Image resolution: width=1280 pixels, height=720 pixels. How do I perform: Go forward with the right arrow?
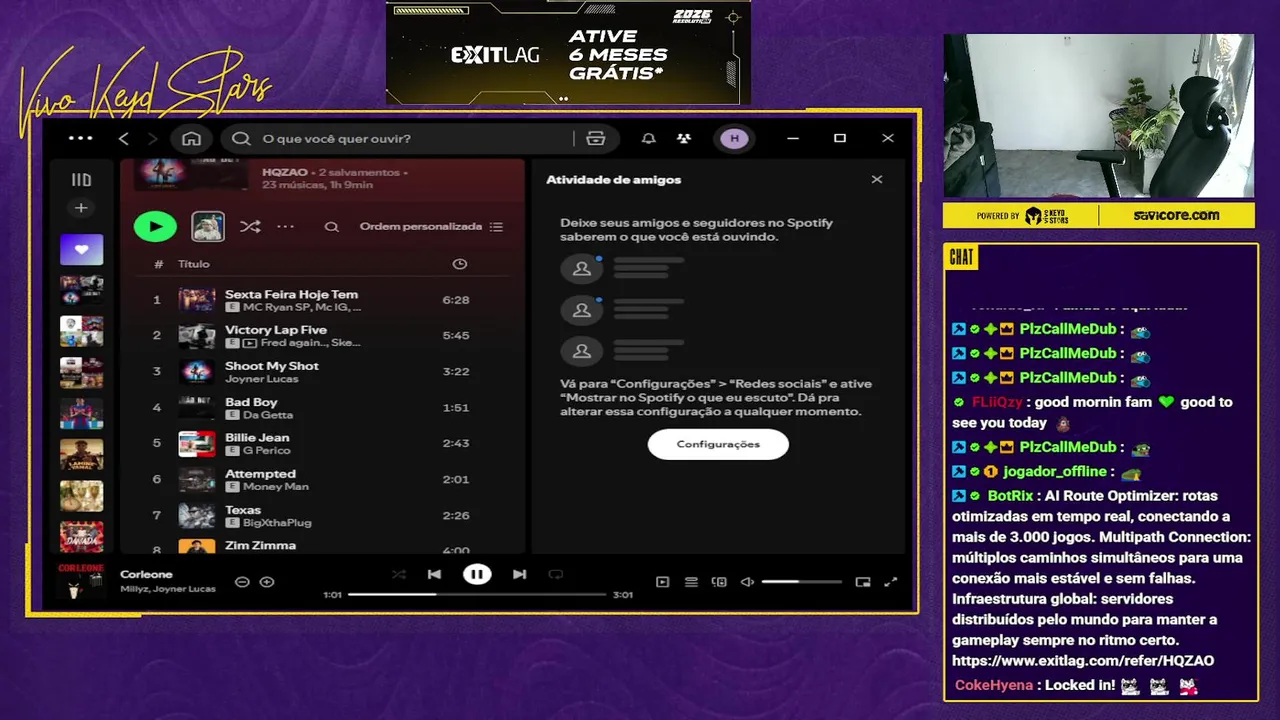point(153,138)
